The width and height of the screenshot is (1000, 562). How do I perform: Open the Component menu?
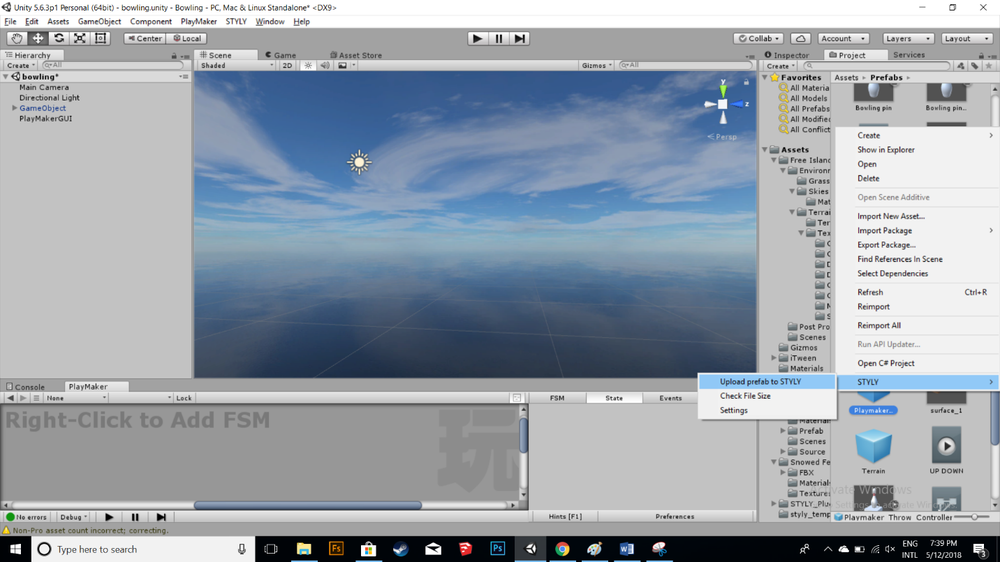click(151, 22)
